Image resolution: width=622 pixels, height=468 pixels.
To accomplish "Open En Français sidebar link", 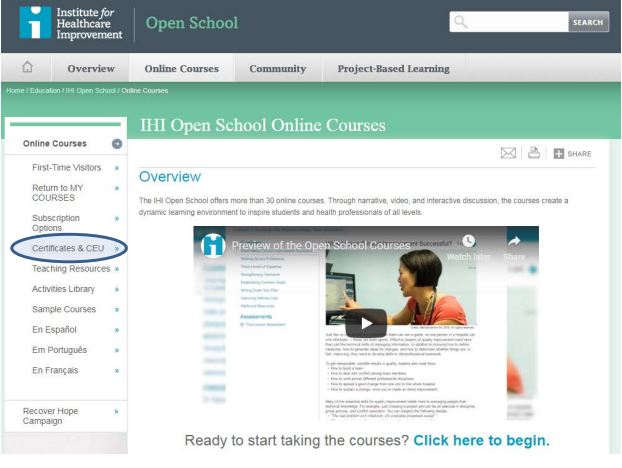I will tap(55, 370).
